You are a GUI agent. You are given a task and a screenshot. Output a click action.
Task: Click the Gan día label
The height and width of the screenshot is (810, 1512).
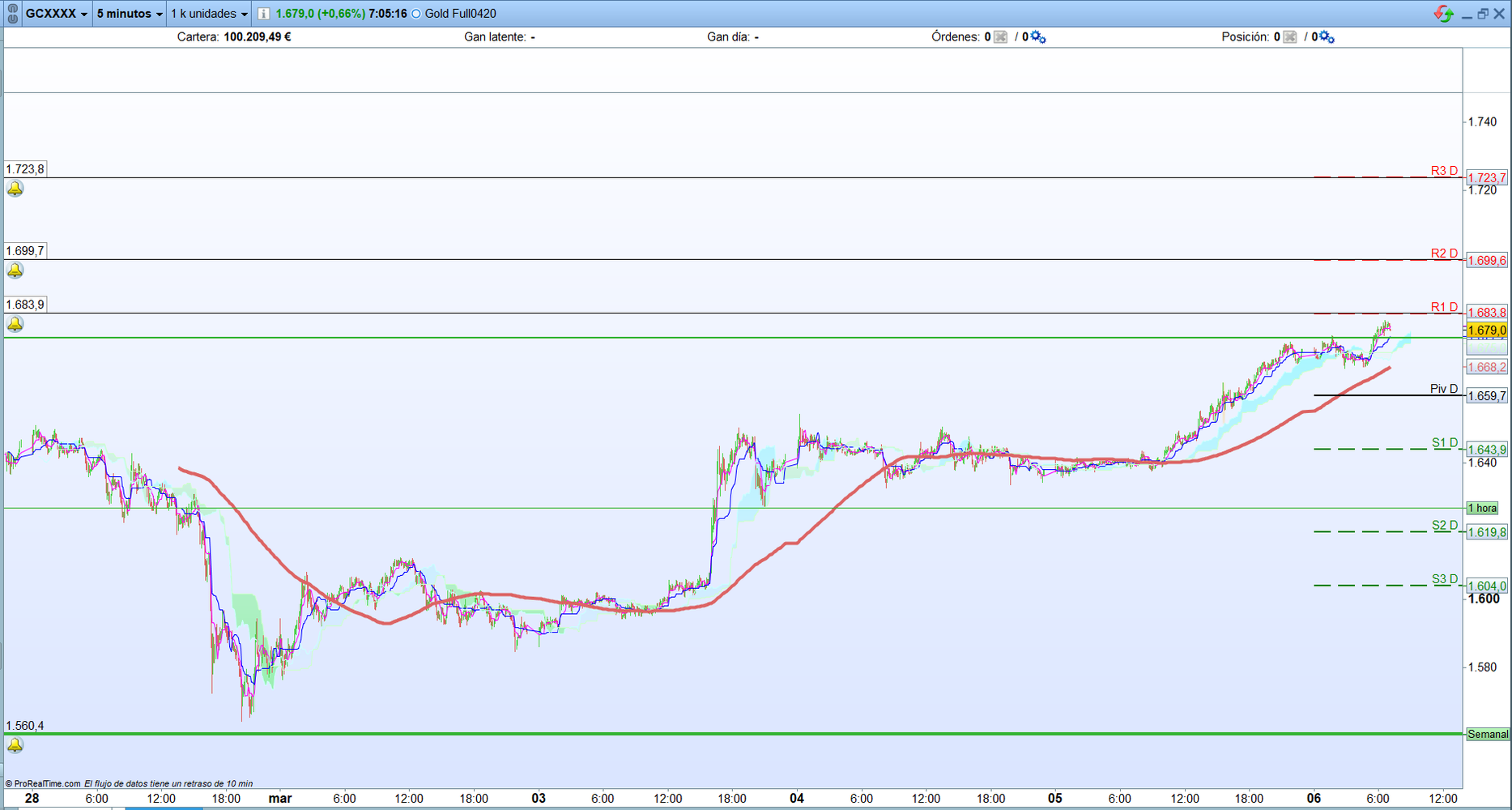point(729,37)
